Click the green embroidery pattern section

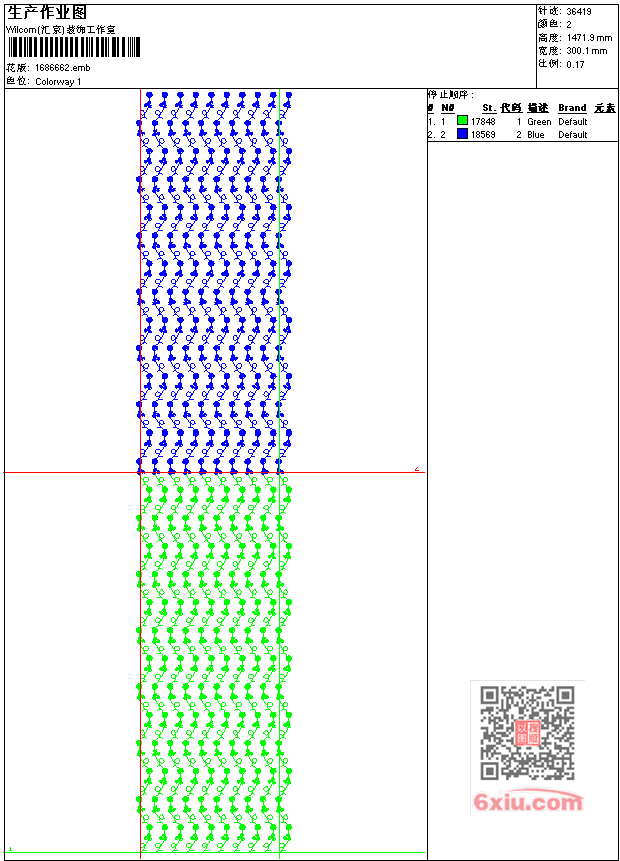[214, 663]
